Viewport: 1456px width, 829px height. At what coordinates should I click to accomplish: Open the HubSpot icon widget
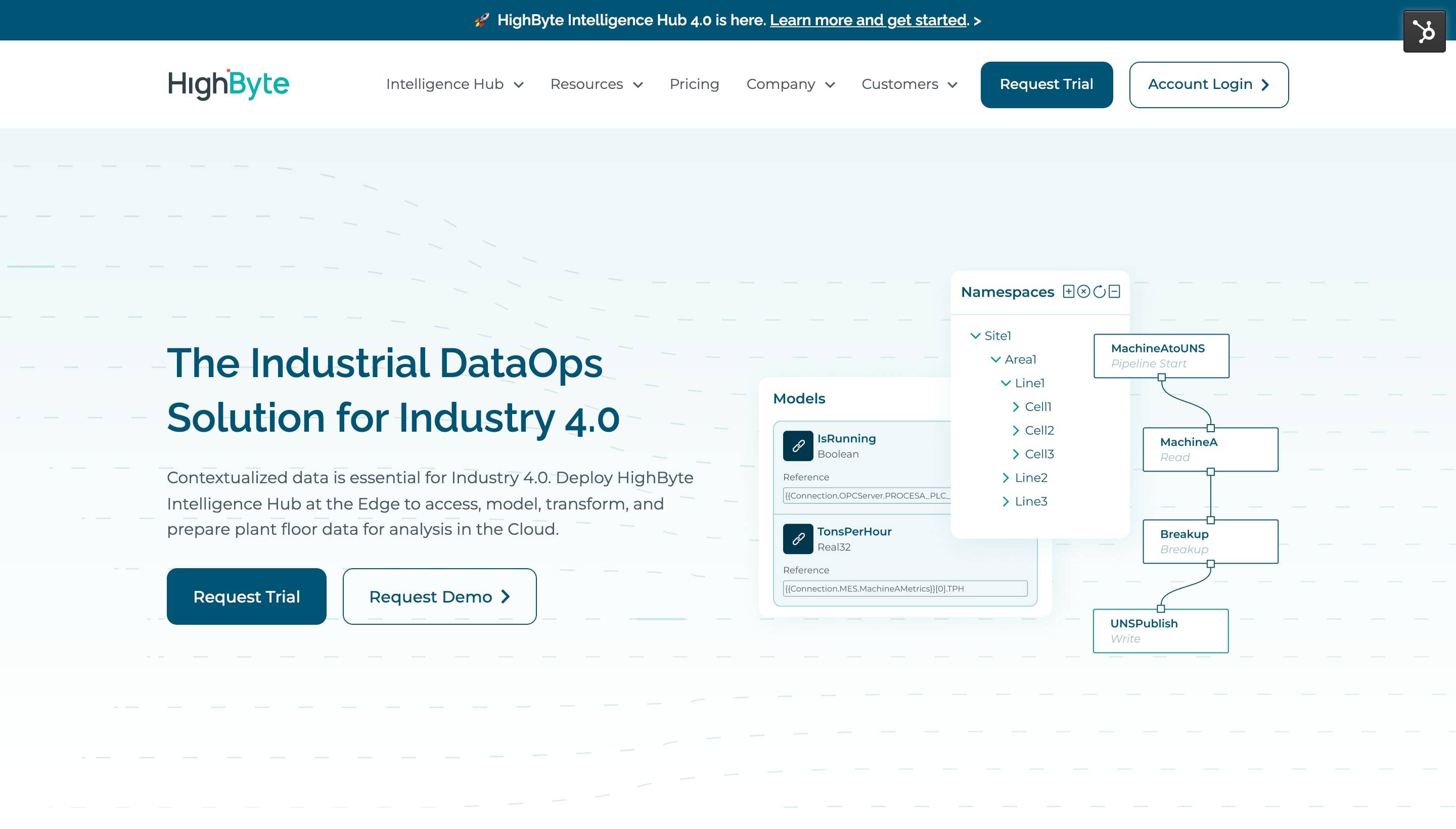click(1424, 31)
